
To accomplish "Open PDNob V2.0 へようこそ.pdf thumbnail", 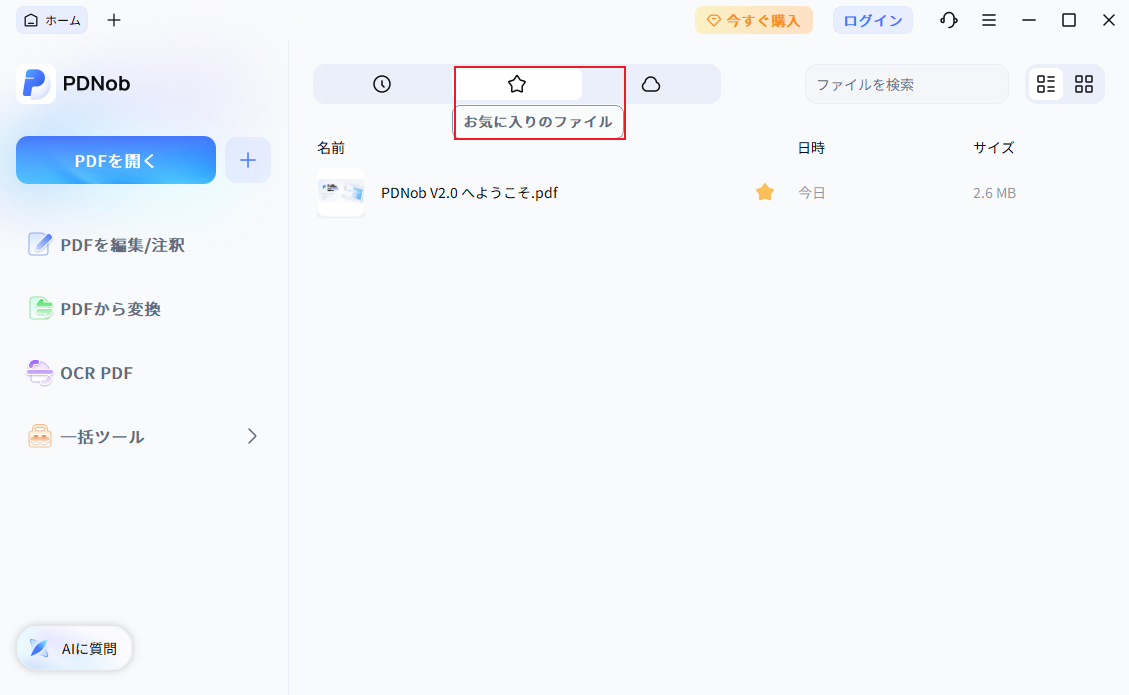I will coord(340,192).
